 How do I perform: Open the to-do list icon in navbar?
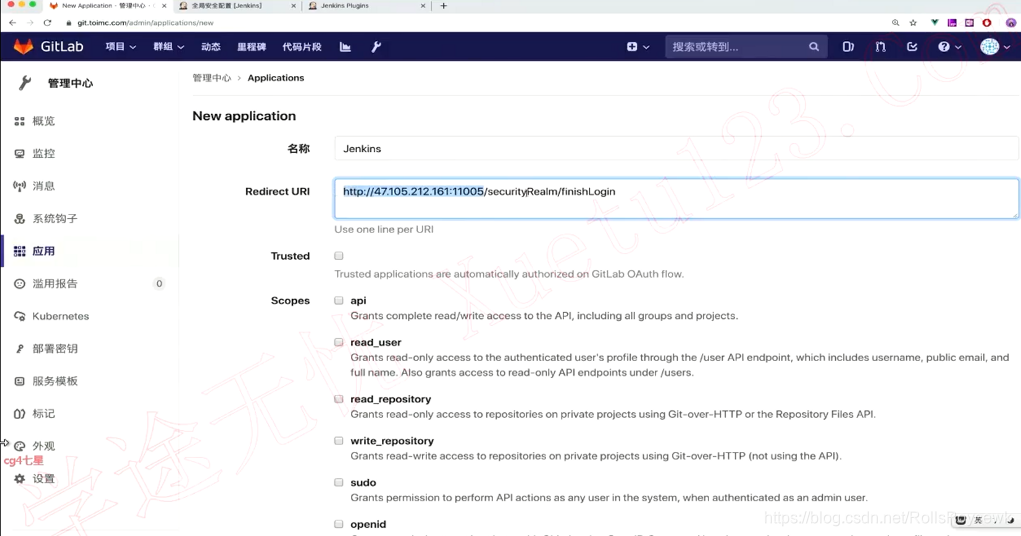point(912,47)
